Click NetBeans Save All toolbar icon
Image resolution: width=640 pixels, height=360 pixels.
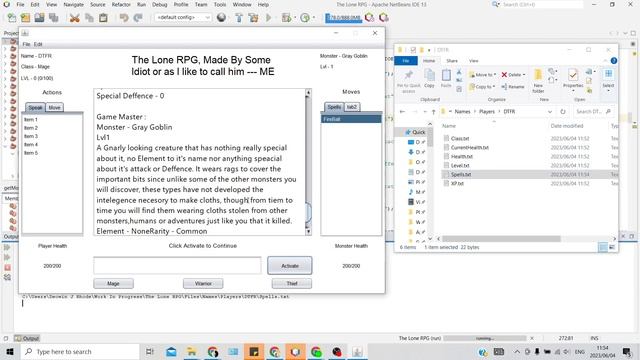coord(53,18)
